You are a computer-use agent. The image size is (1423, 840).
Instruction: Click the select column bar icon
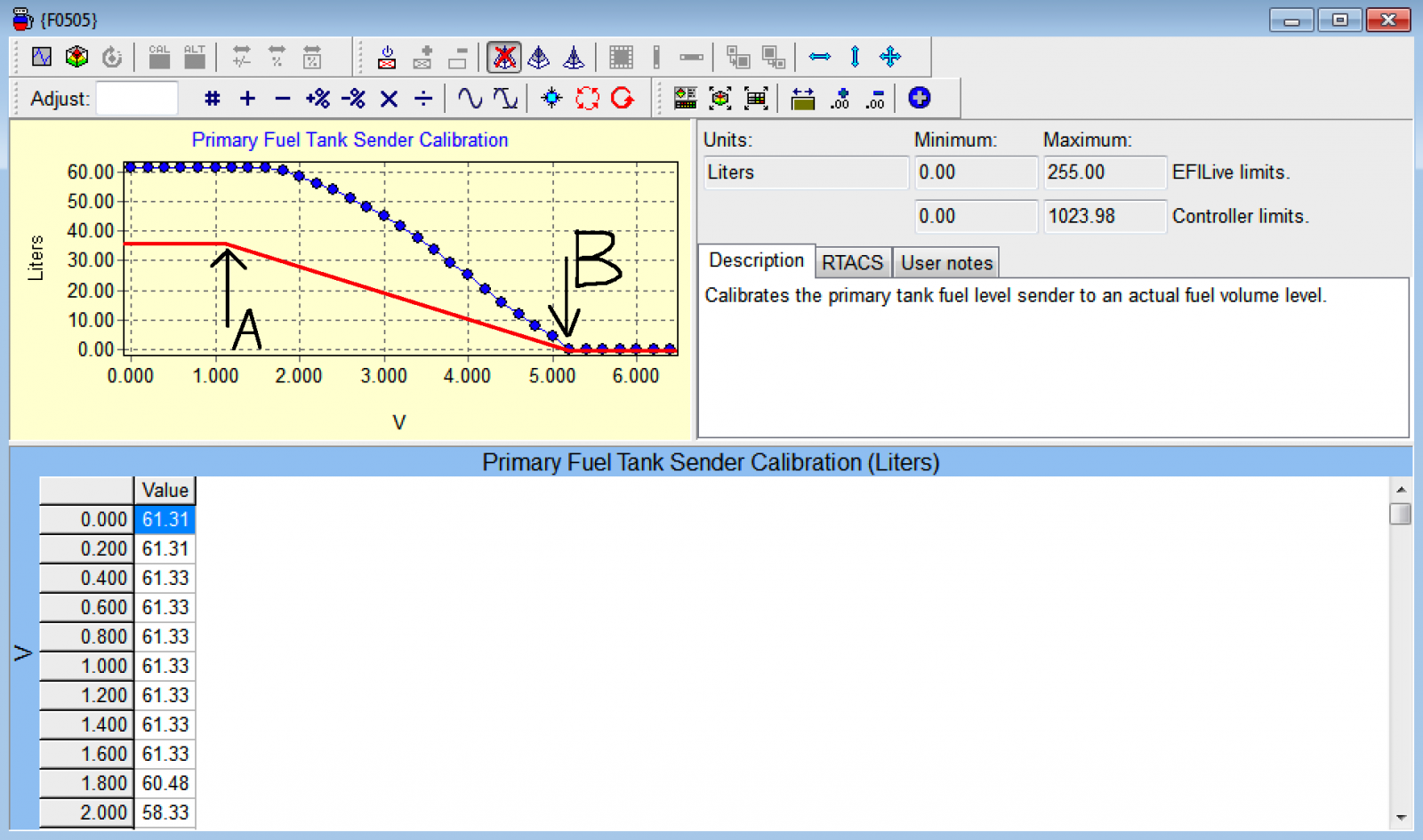pyautogui.click(x=656, y=57)
